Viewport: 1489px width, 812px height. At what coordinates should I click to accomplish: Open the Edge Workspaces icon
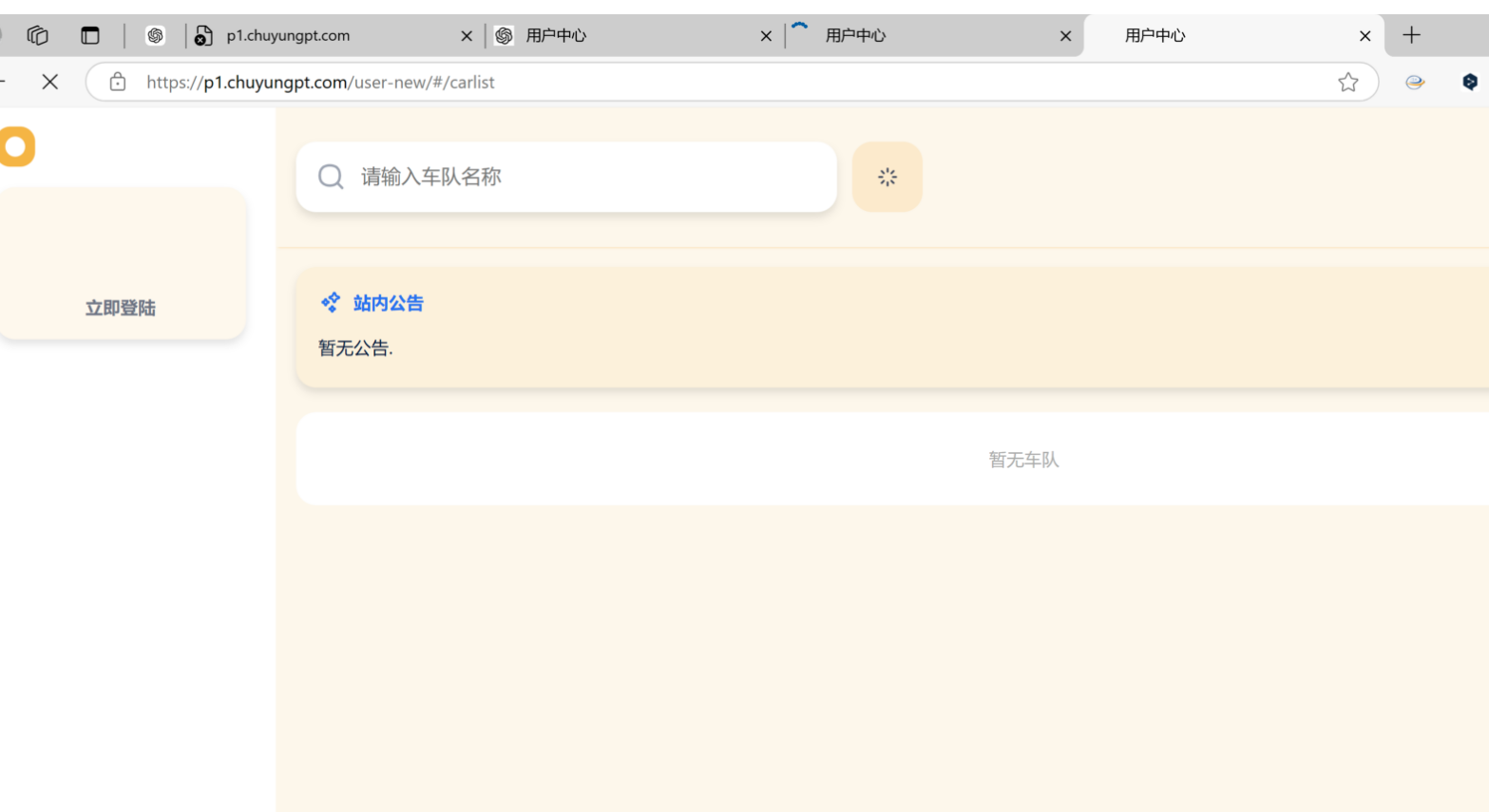(38, 35)
